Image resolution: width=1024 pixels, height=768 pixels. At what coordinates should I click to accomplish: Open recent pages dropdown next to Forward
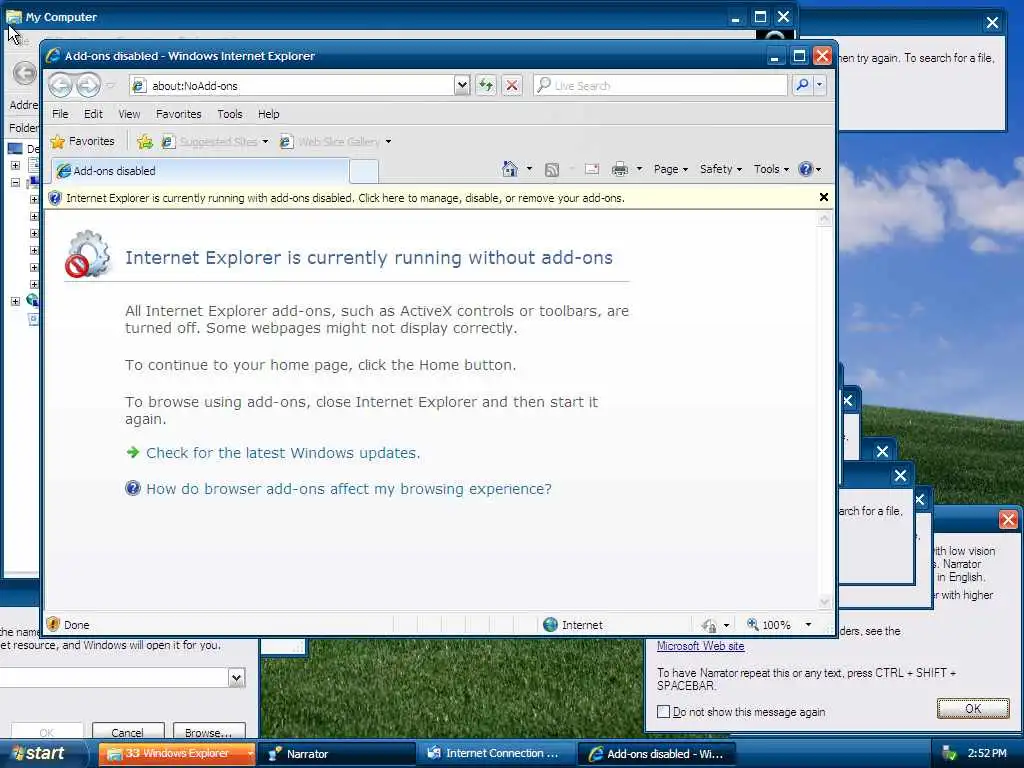(x=110, y=86)
